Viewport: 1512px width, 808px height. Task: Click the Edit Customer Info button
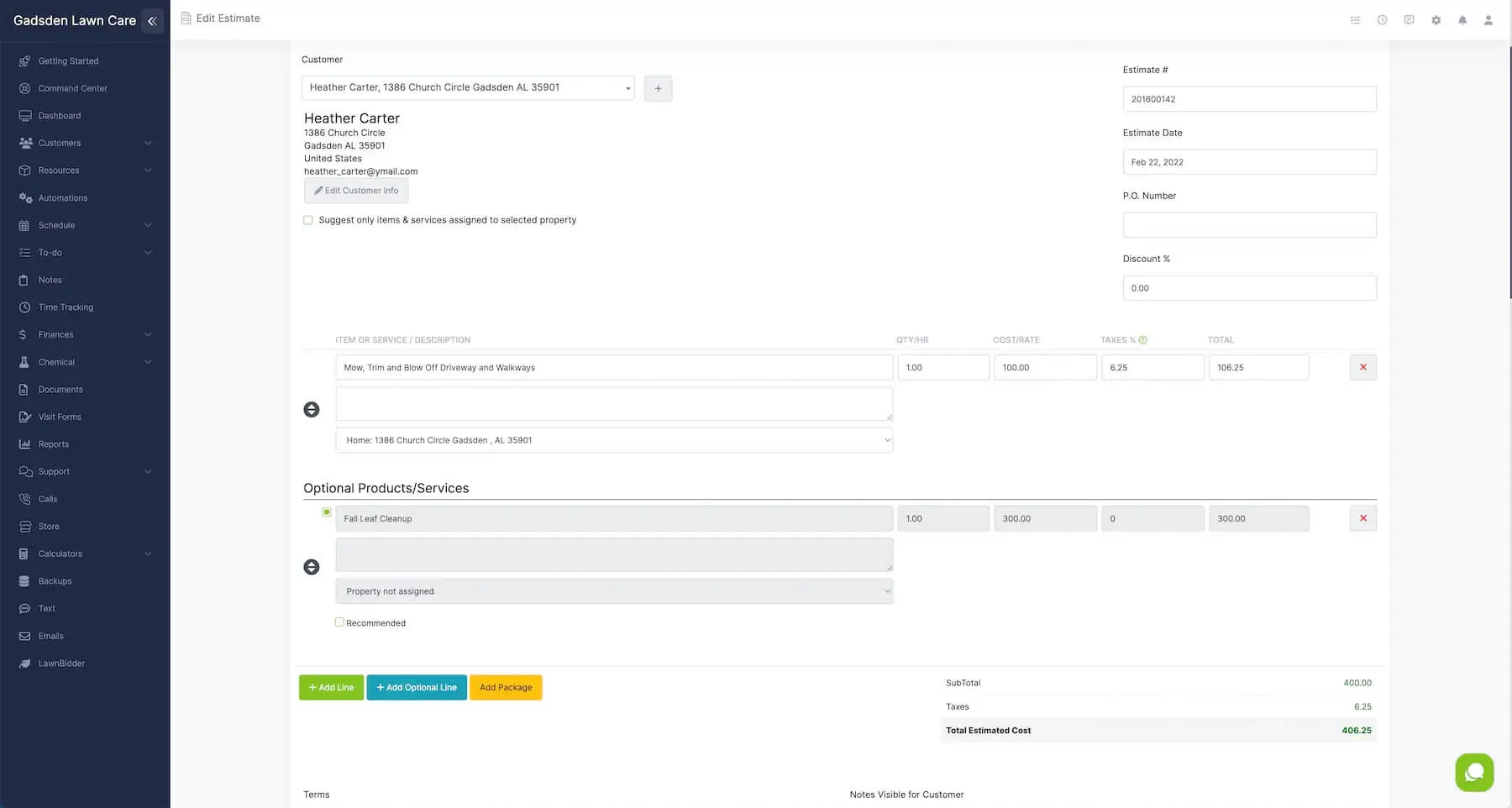point(356,191)
